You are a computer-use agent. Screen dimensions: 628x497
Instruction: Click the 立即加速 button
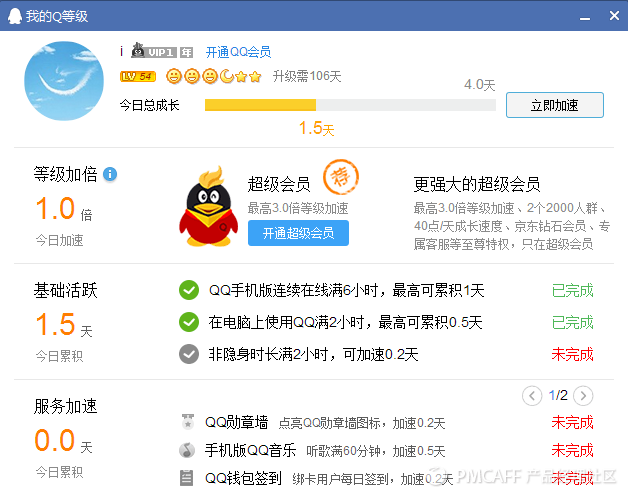(555, 105)
